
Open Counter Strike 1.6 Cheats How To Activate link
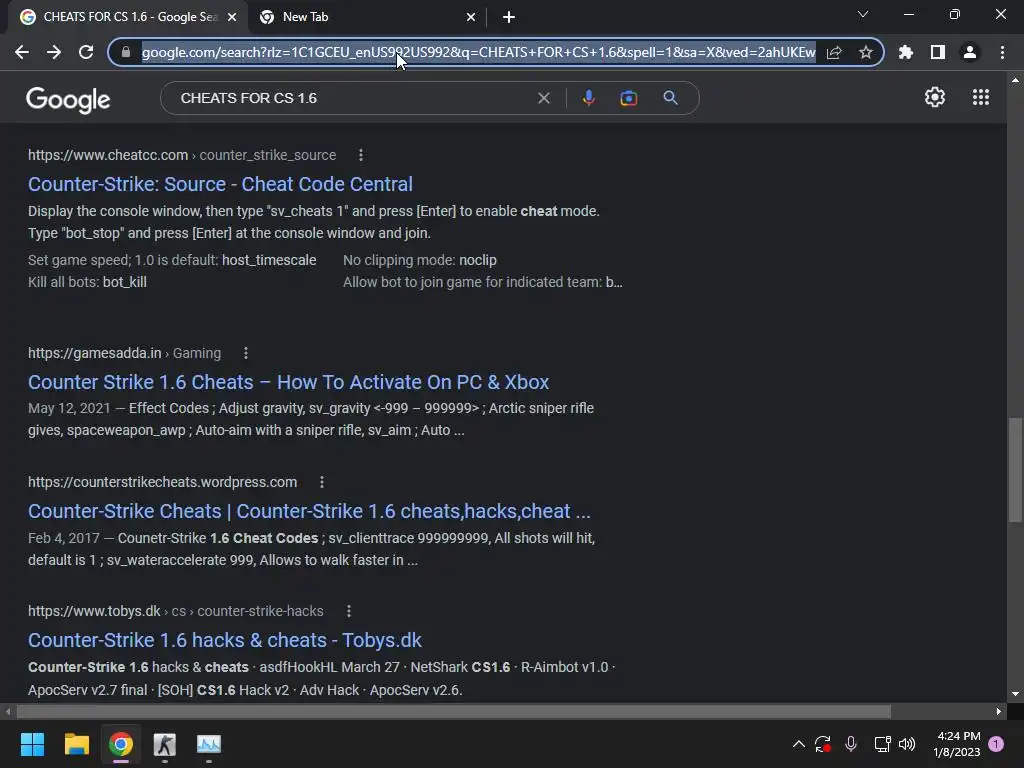[x=288, y=382]
